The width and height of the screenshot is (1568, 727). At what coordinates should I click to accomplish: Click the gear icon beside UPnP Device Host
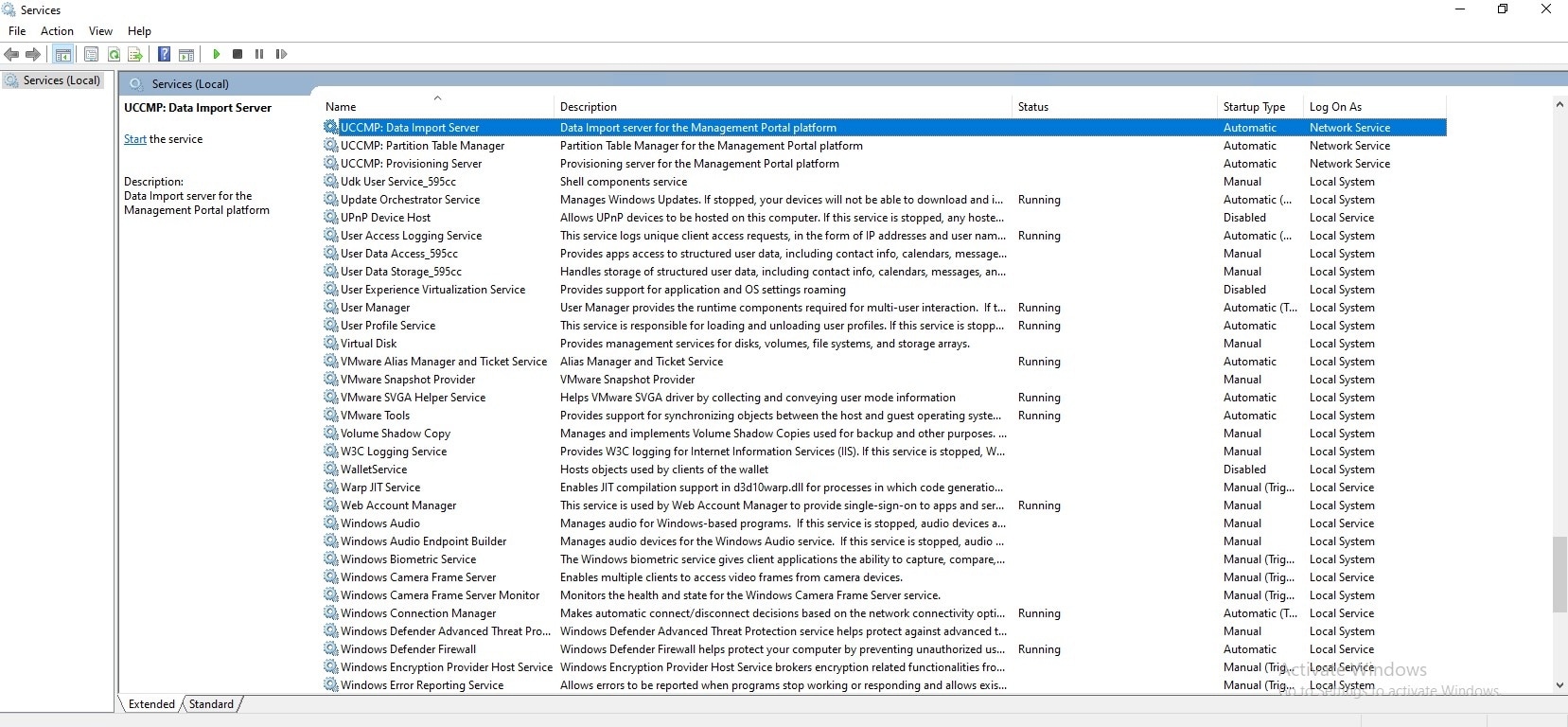coord(331,218)
